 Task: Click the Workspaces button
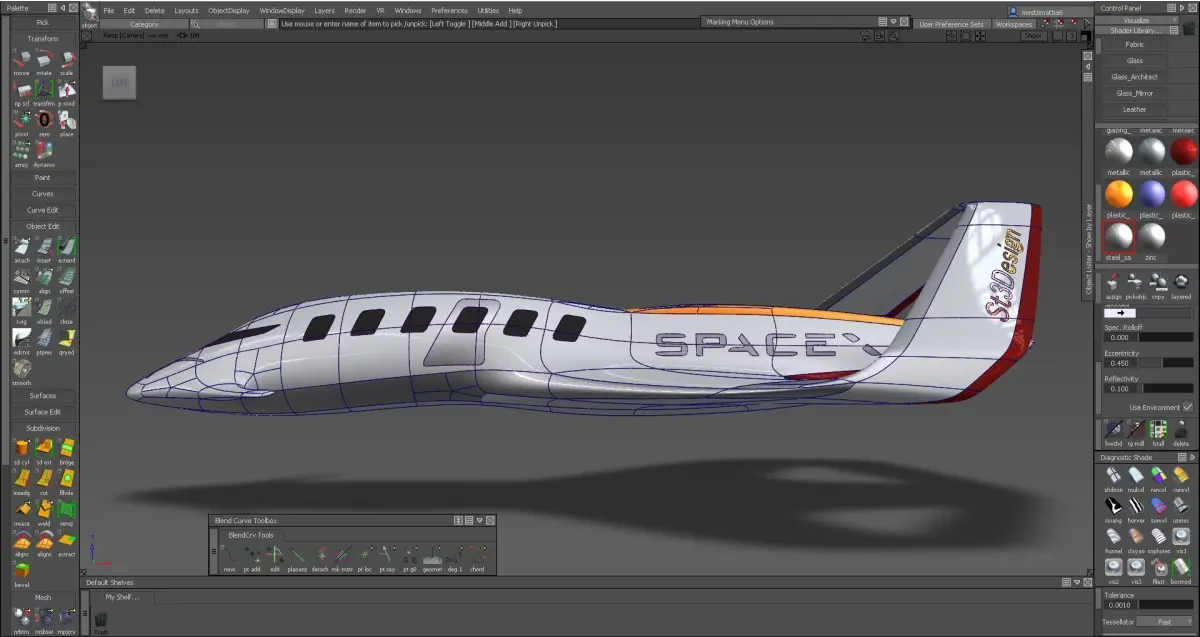1014,24
